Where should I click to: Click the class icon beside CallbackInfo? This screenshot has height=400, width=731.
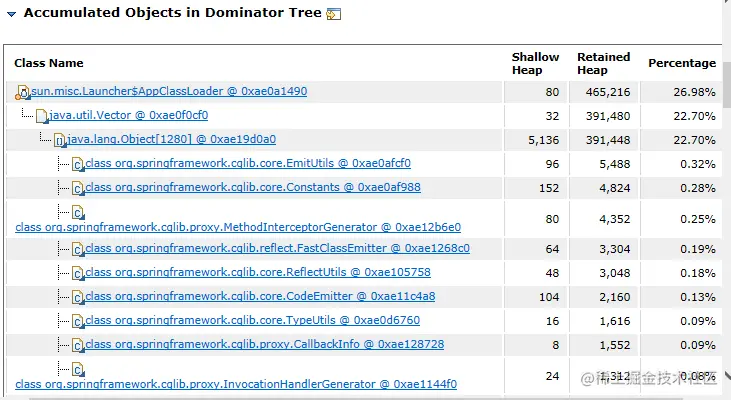(x=78, y=345)
